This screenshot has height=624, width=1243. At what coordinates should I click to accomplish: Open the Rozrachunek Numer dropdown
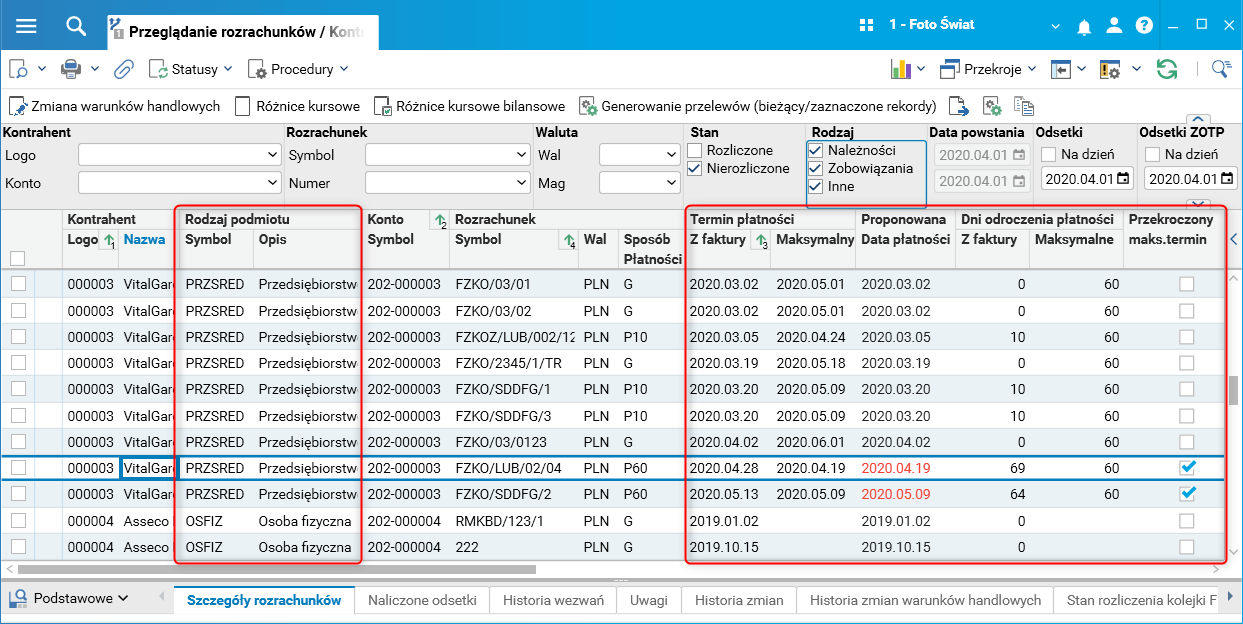pyautogui.click(x=521, y=183)
